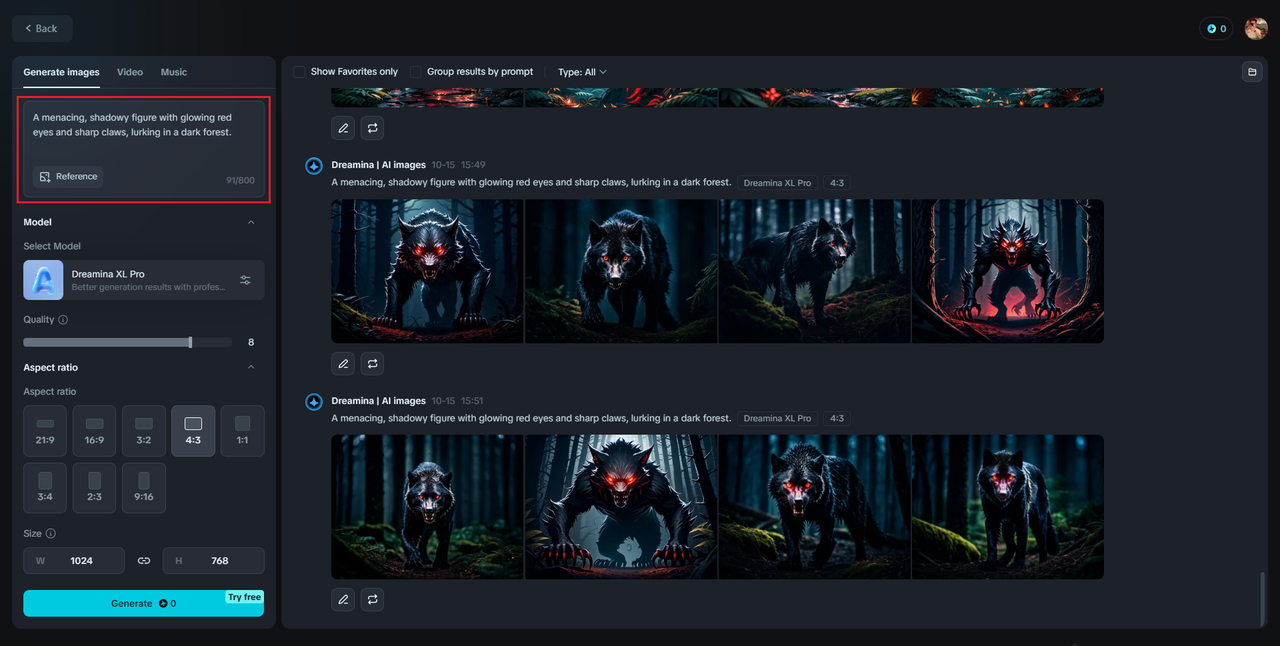Open third wolf image in 15:49 results
Screen dimensions: 1280x646
pyautogui.click(x=814, y=271)
